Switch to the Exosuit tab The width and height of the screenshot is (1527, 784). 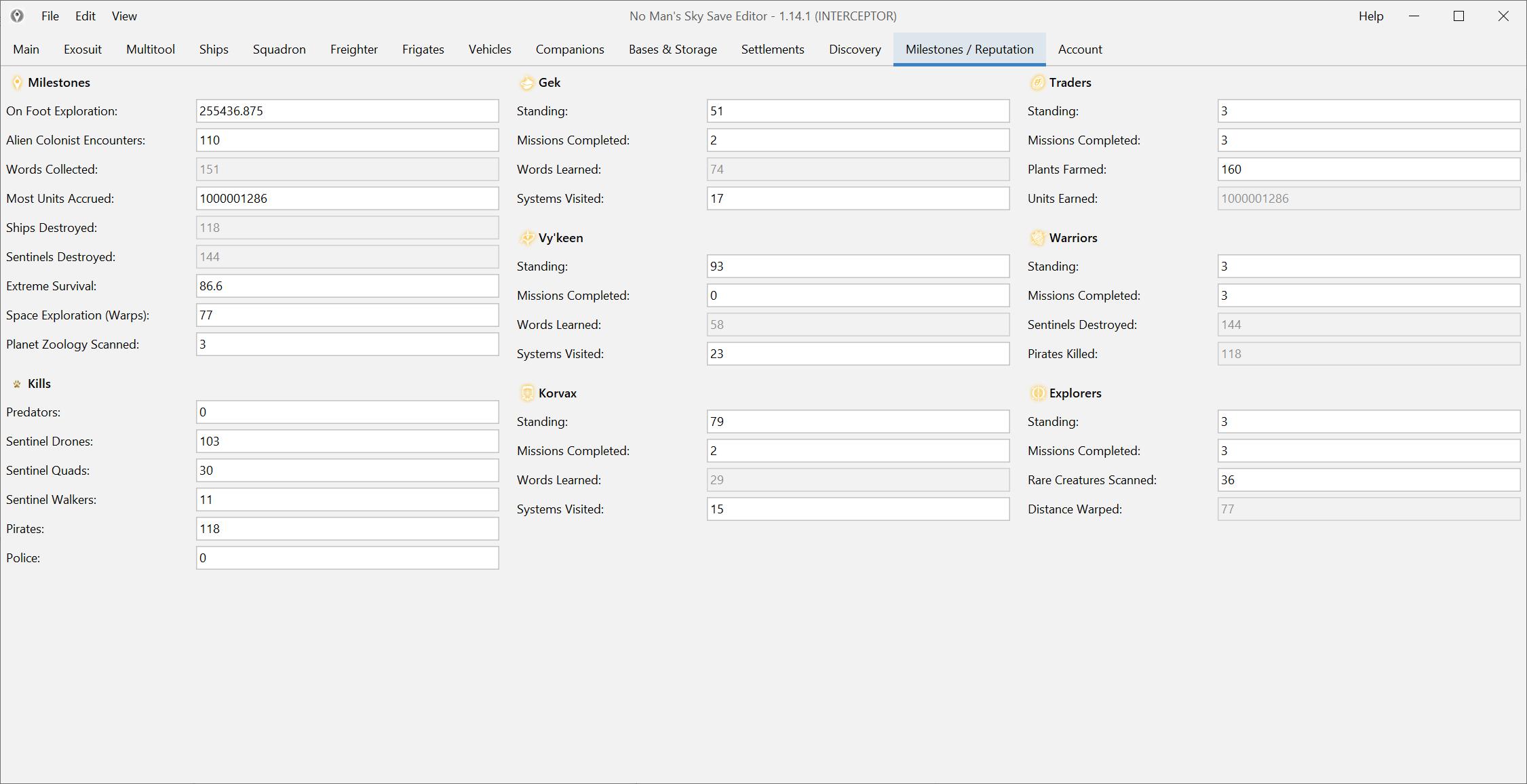pyautogui.click(x=83, y=50)
